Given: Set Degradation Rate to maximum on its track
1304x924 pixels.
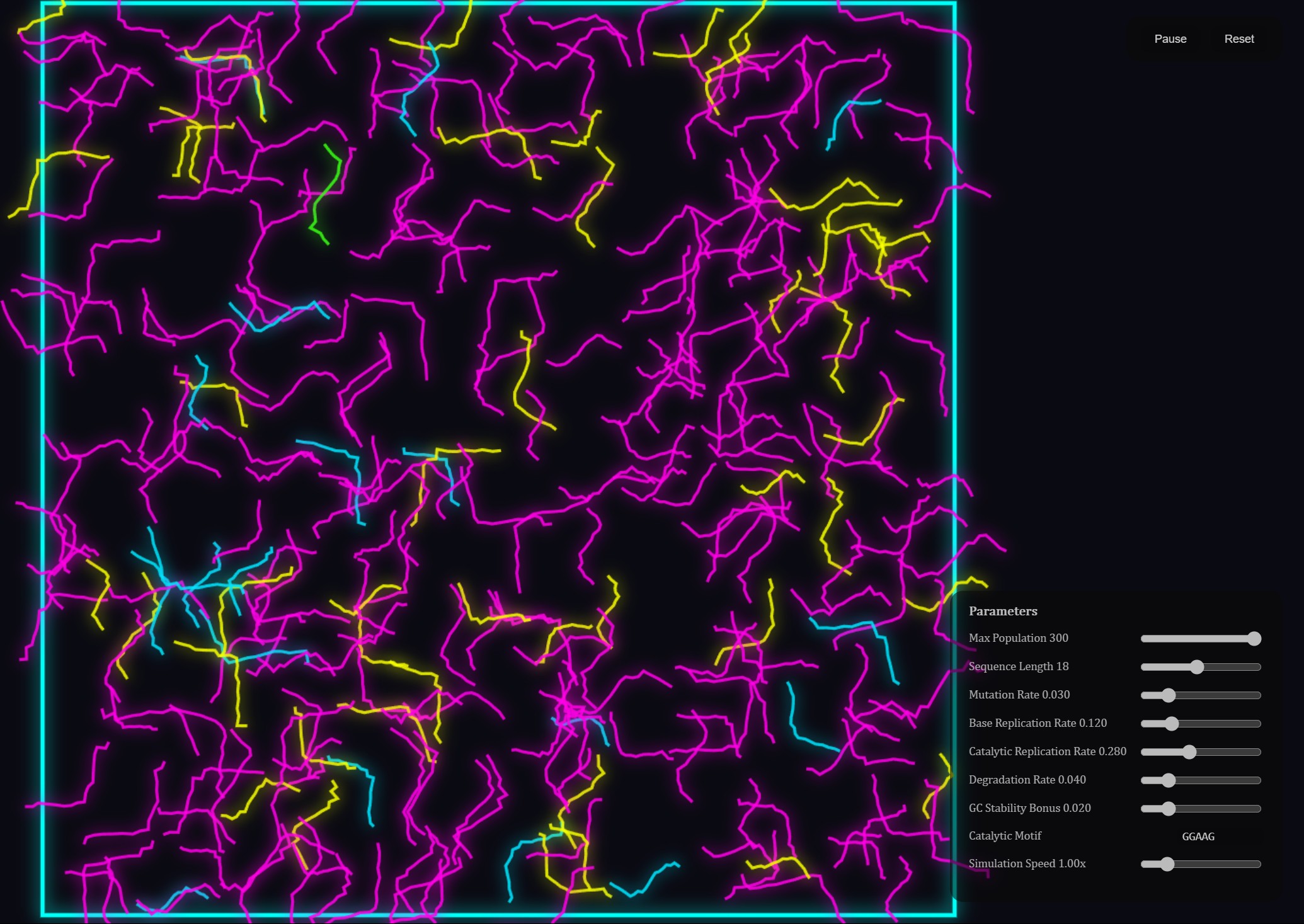Looking at the screenshot, I should click(1259, 780).
